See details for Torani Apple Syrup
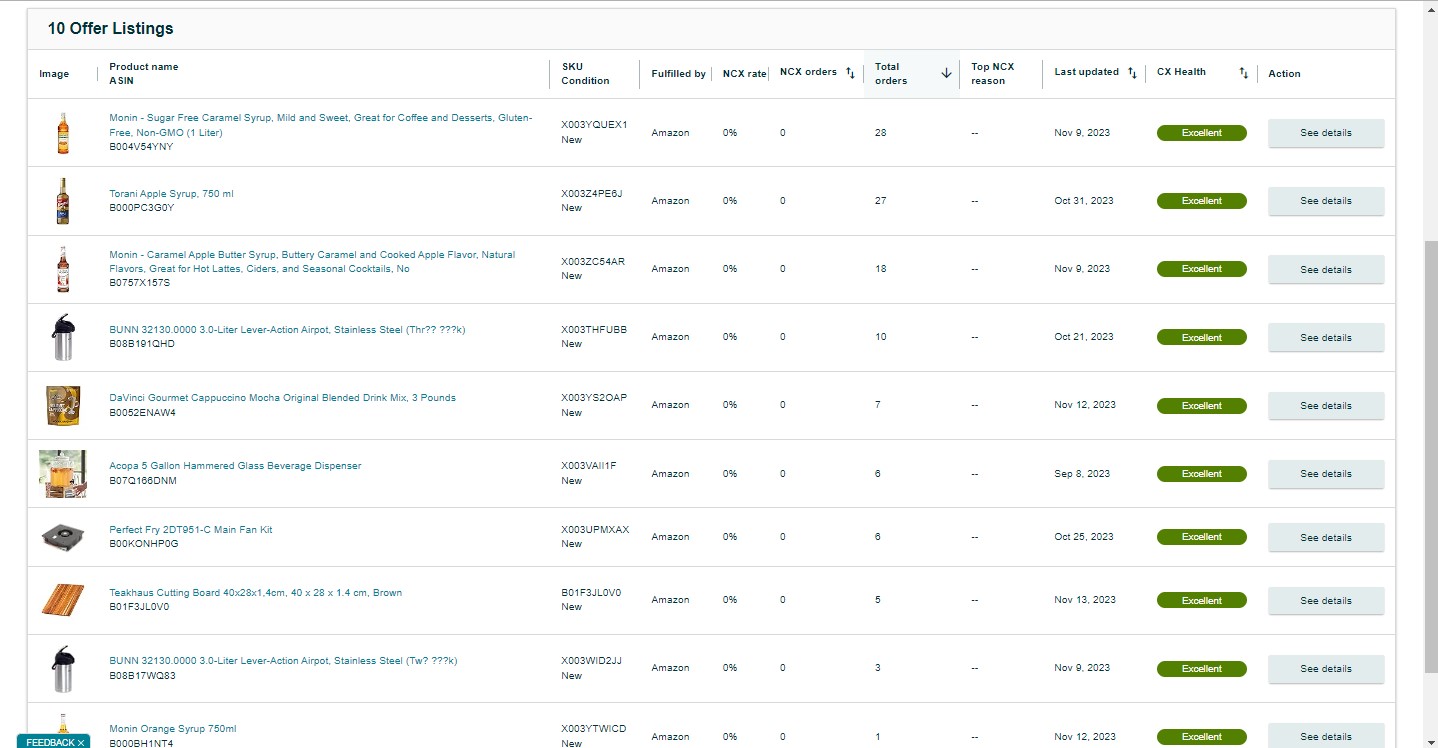This screenshot has width=1438, height=748. pos(1326,201)
